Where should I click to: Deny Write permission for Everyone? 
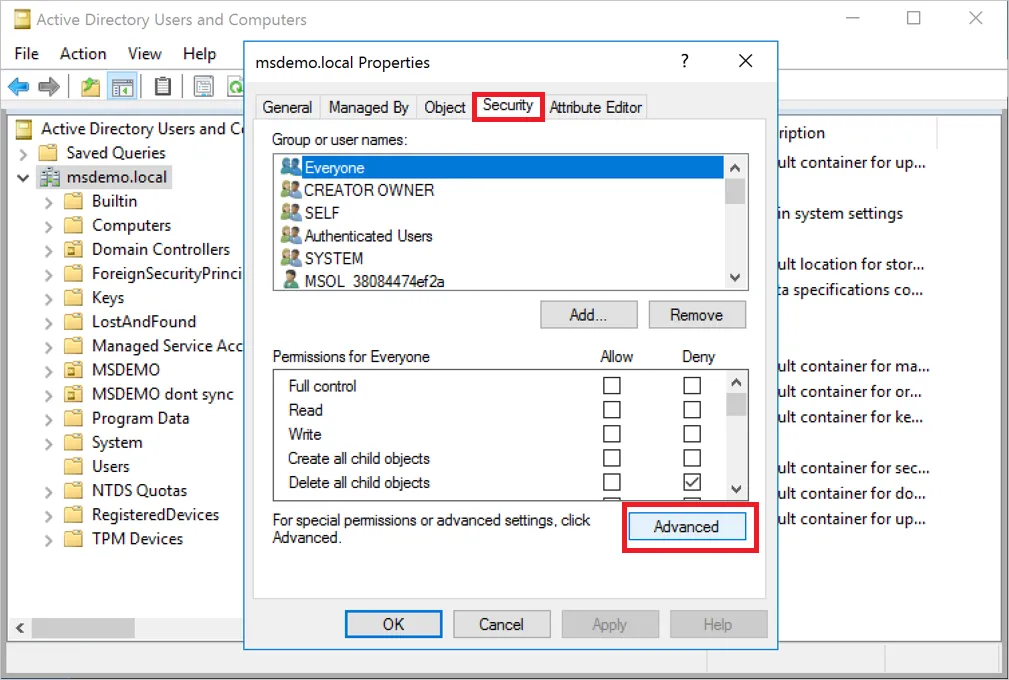(692, 434)
